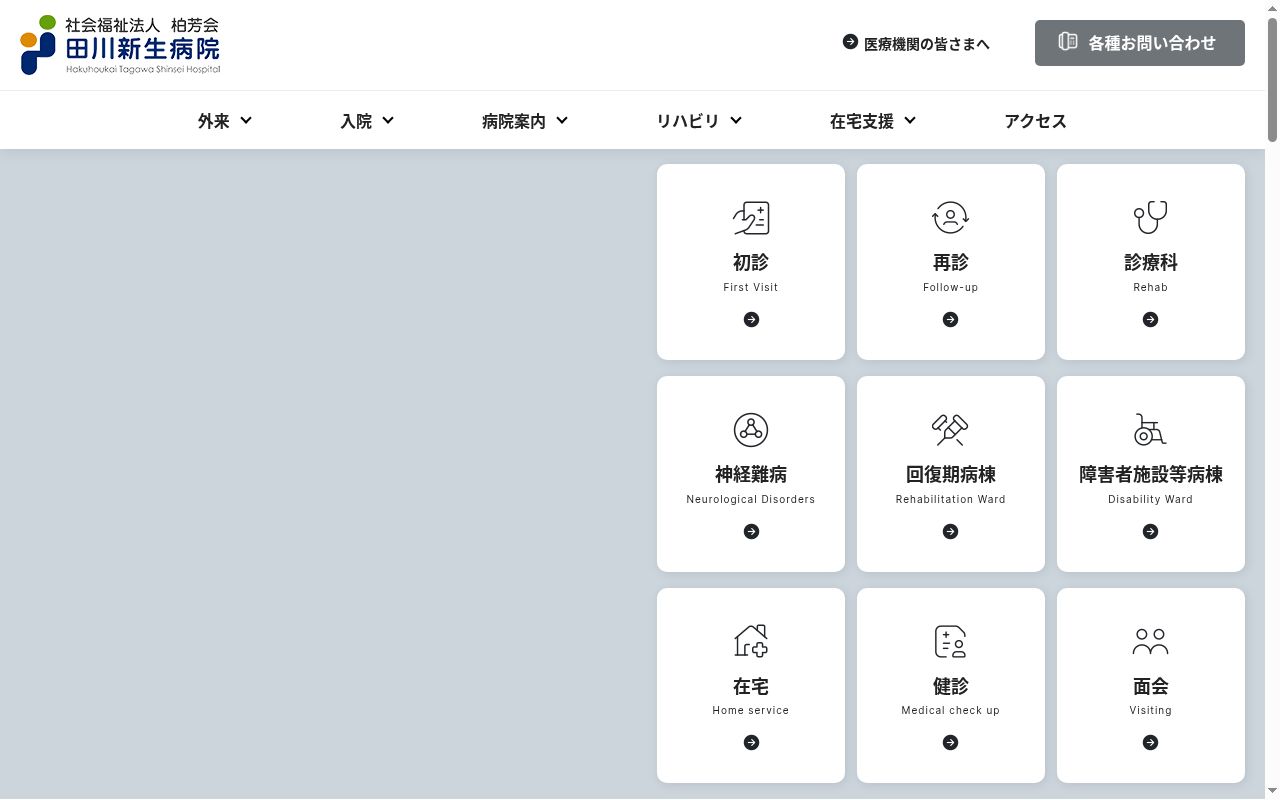Click the "Home service" caption
The height and width of the screenshot is (800, 1280).
[x=751, y=710]
